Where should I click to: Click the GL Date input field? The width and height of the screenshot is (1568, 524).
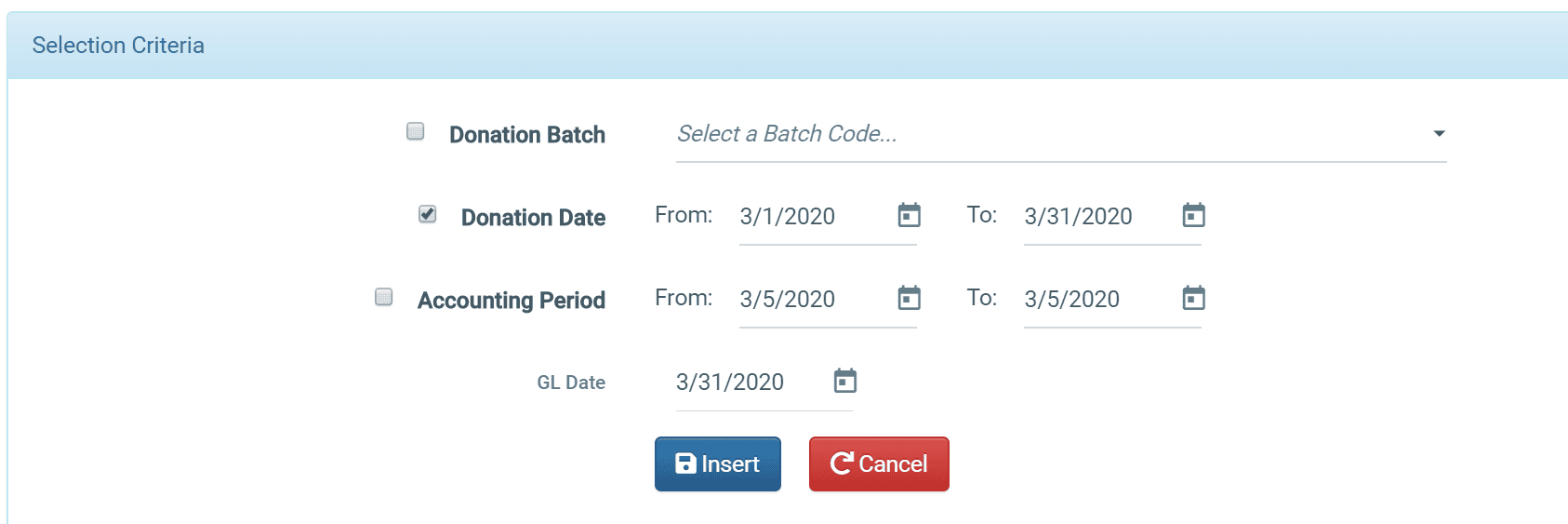751,383
